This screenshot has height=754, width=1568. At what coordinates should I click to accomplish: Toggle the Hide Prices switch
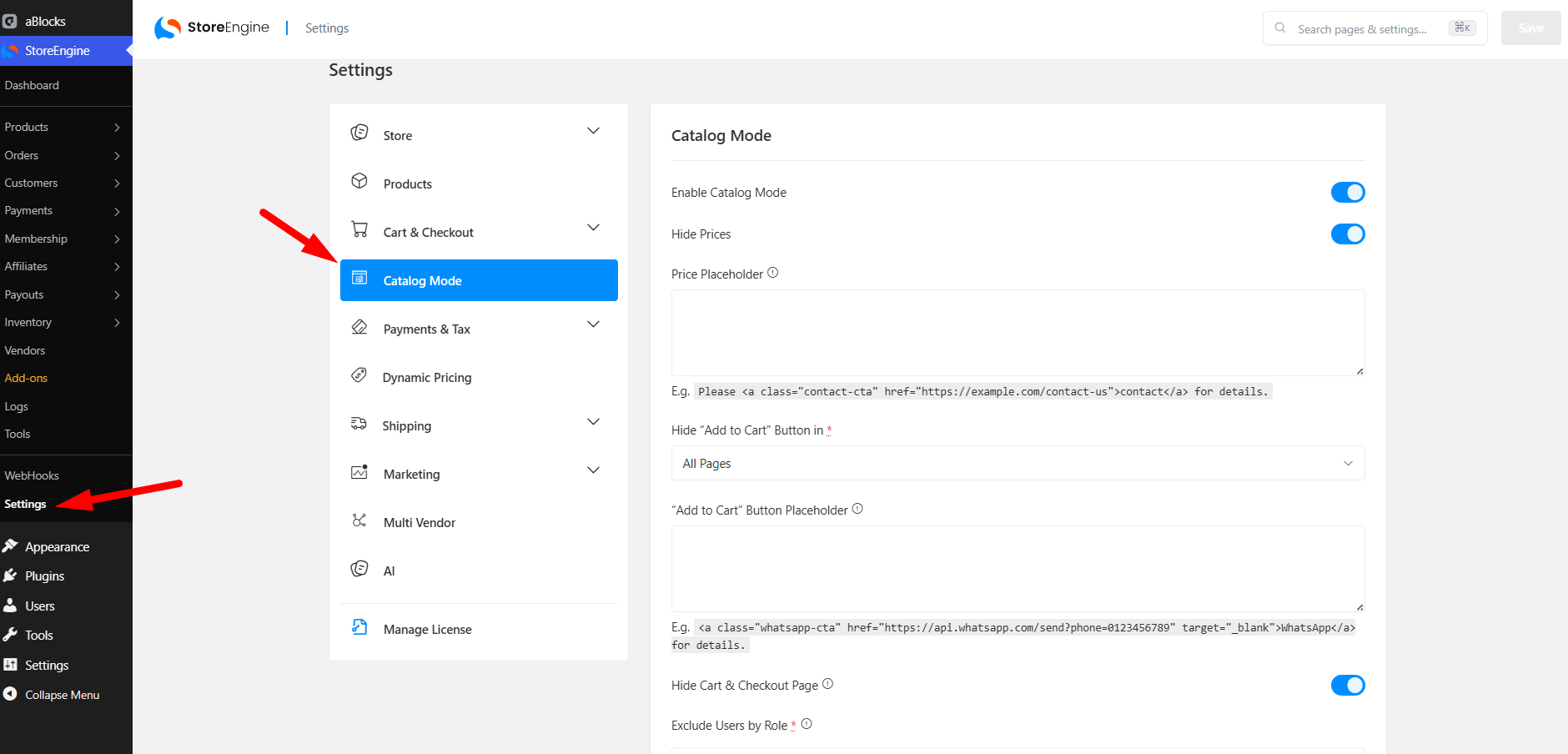pos(1348,234)
